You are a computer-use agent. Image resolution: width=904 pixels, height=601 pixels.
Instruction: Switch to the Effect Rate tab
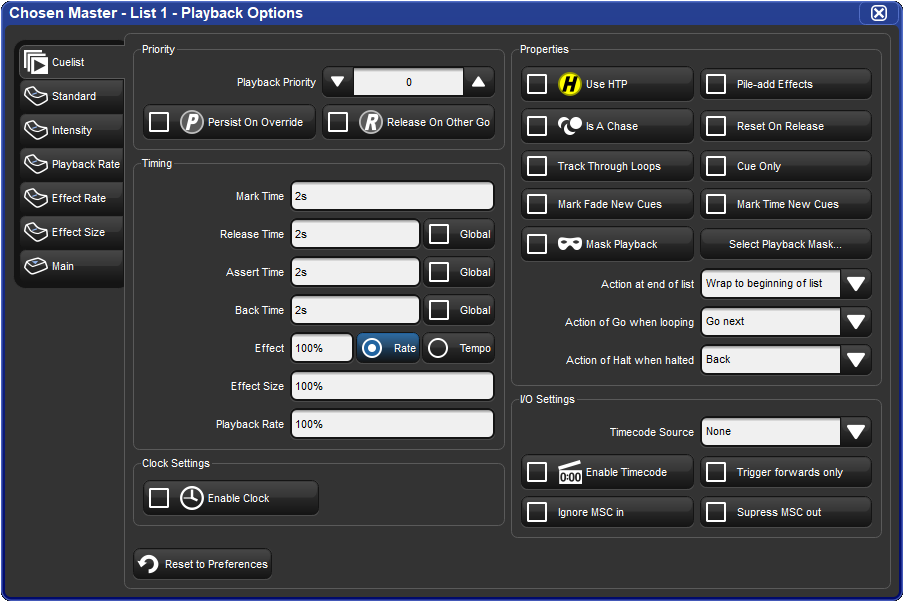72,198
